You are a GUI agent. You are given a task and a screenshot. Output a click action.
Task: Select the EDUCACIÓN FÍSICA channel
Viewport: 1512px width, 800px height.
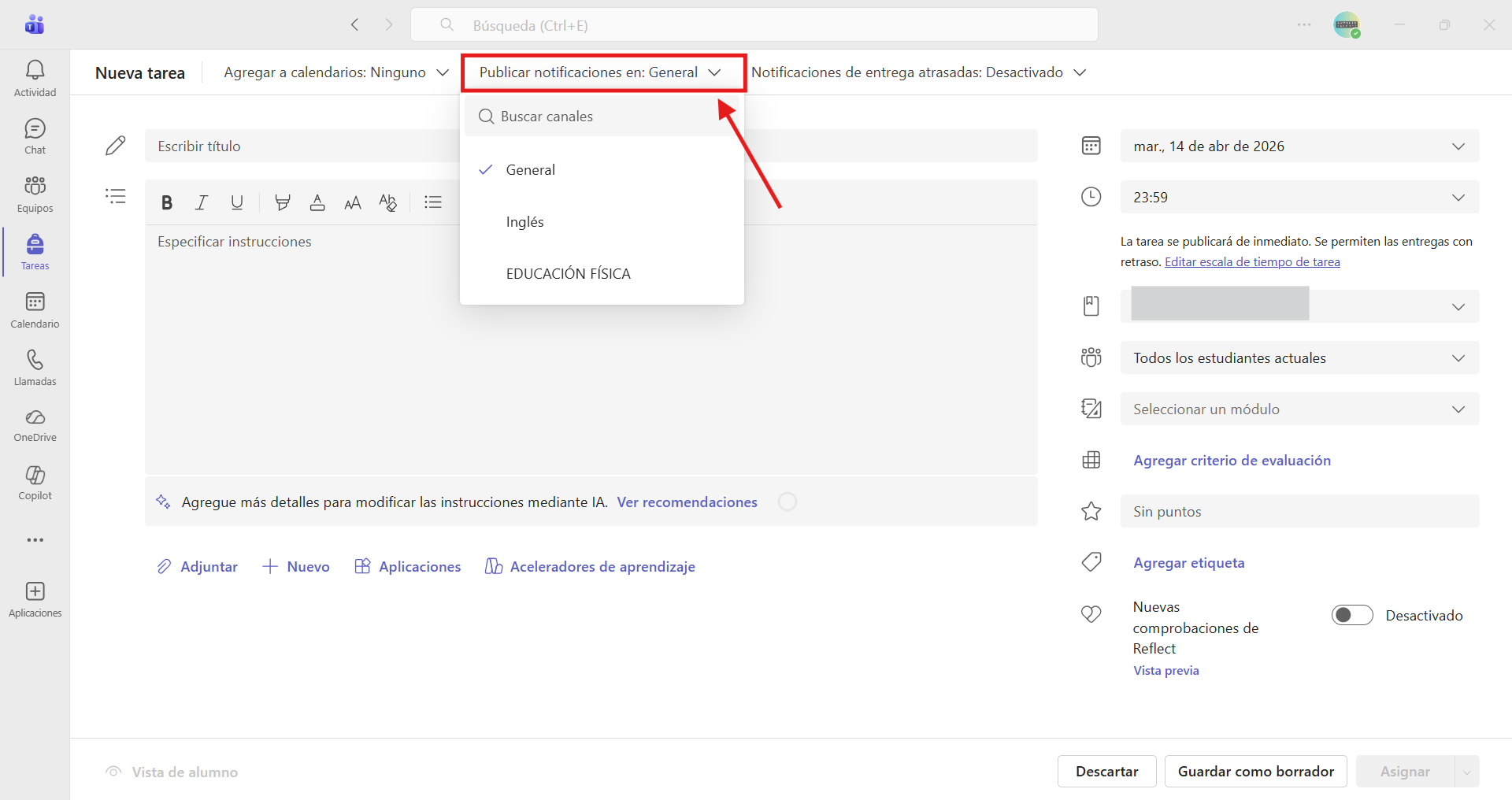coord(602,274)
